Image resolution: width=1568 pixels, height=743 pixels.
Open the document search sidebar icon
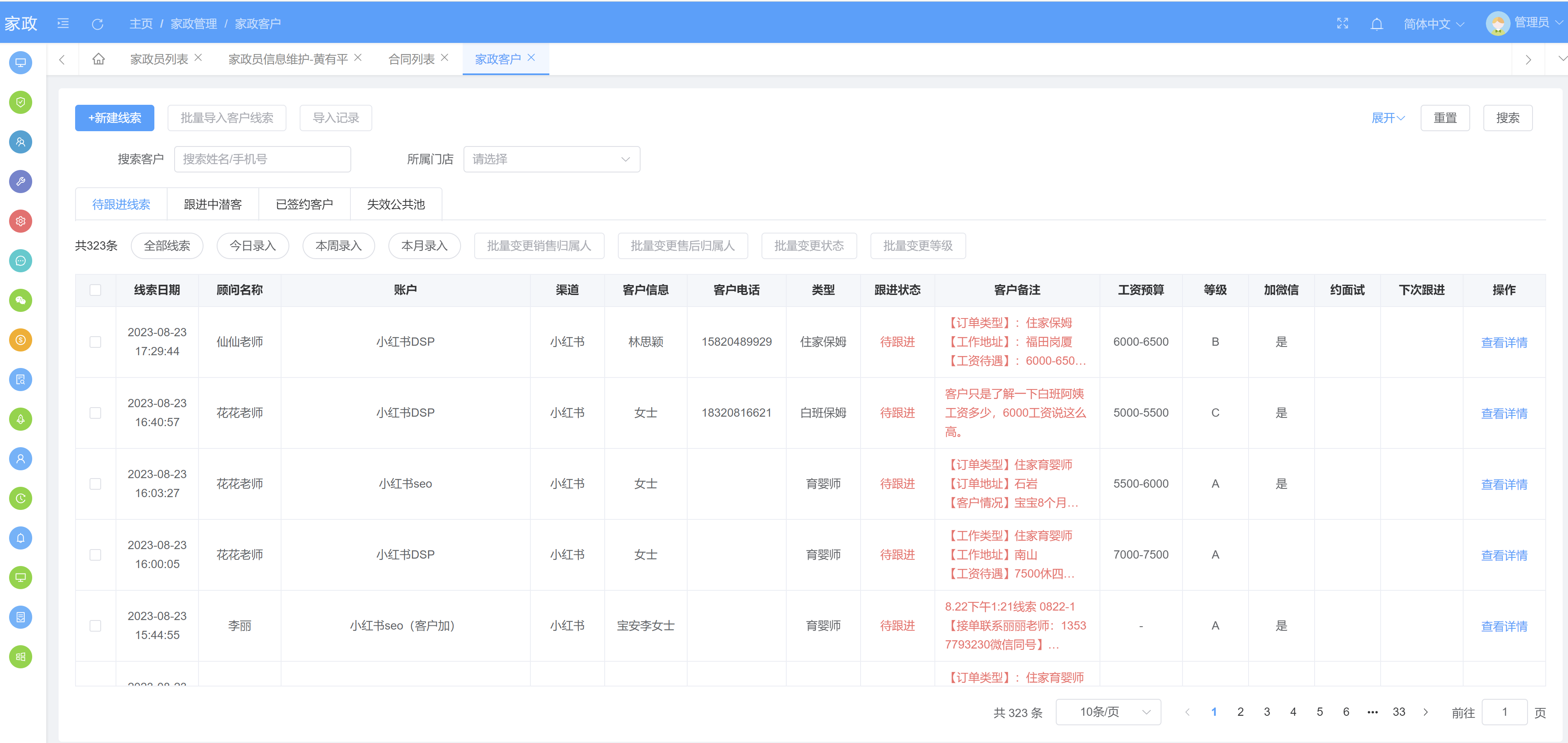point(21,380)
